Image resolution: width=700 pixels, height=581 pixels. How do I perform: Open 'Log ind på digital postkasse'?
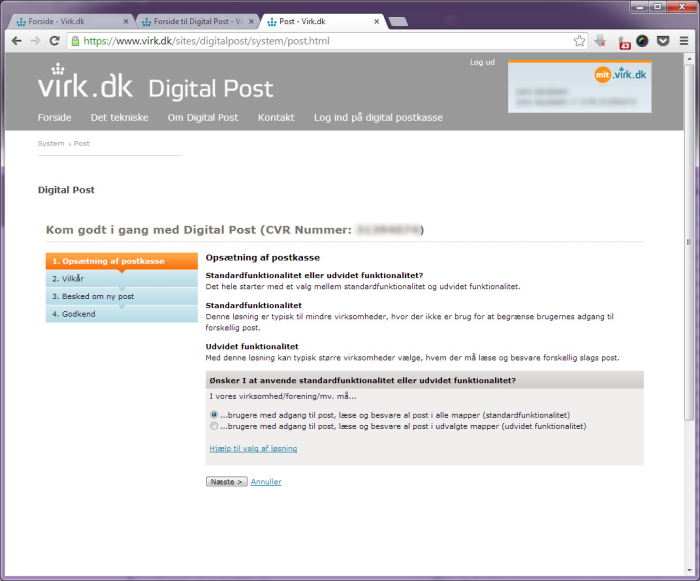point(378,117)
